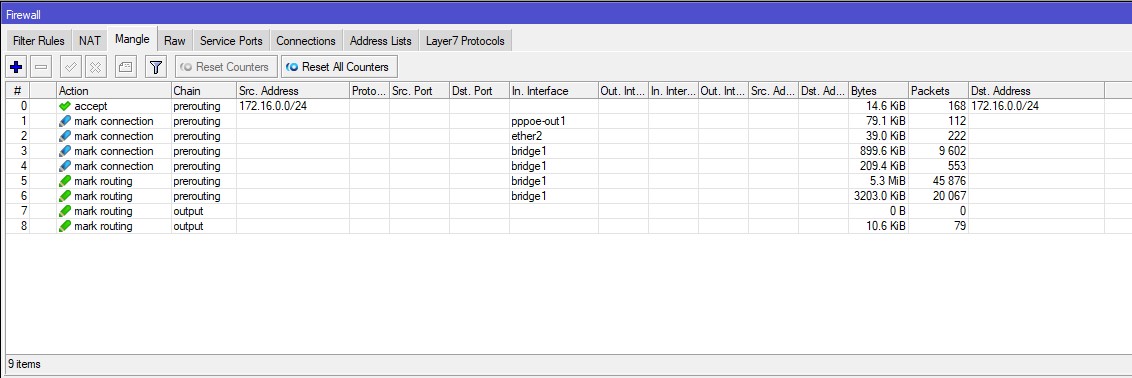The image size is (1132, 378).
Task: Click the Reset Counters button
Action: (226, 67)
